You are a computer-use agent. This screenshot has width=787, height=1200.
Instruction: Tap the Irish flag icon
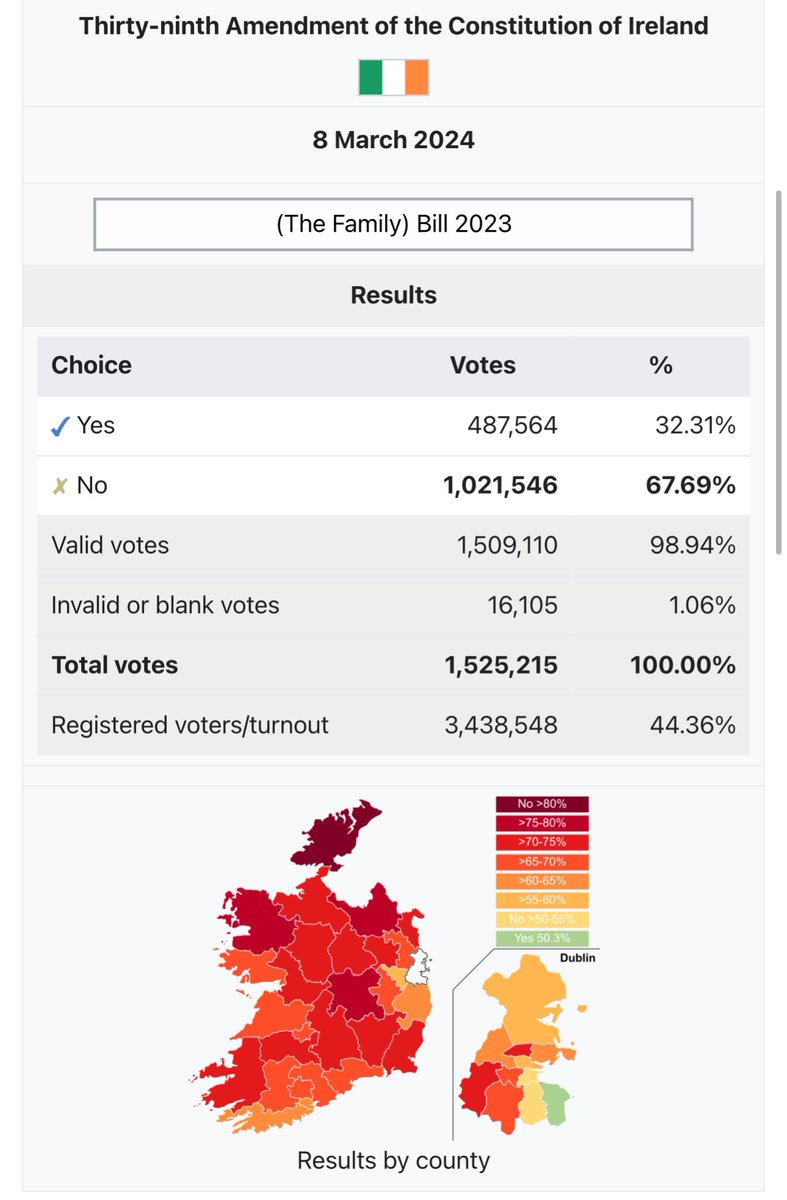pyautogui.click(x=393, y=77)
